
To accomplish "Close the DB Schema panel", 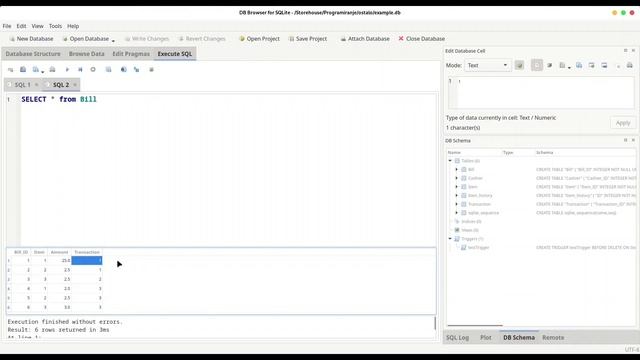I will tap(633, 140).
